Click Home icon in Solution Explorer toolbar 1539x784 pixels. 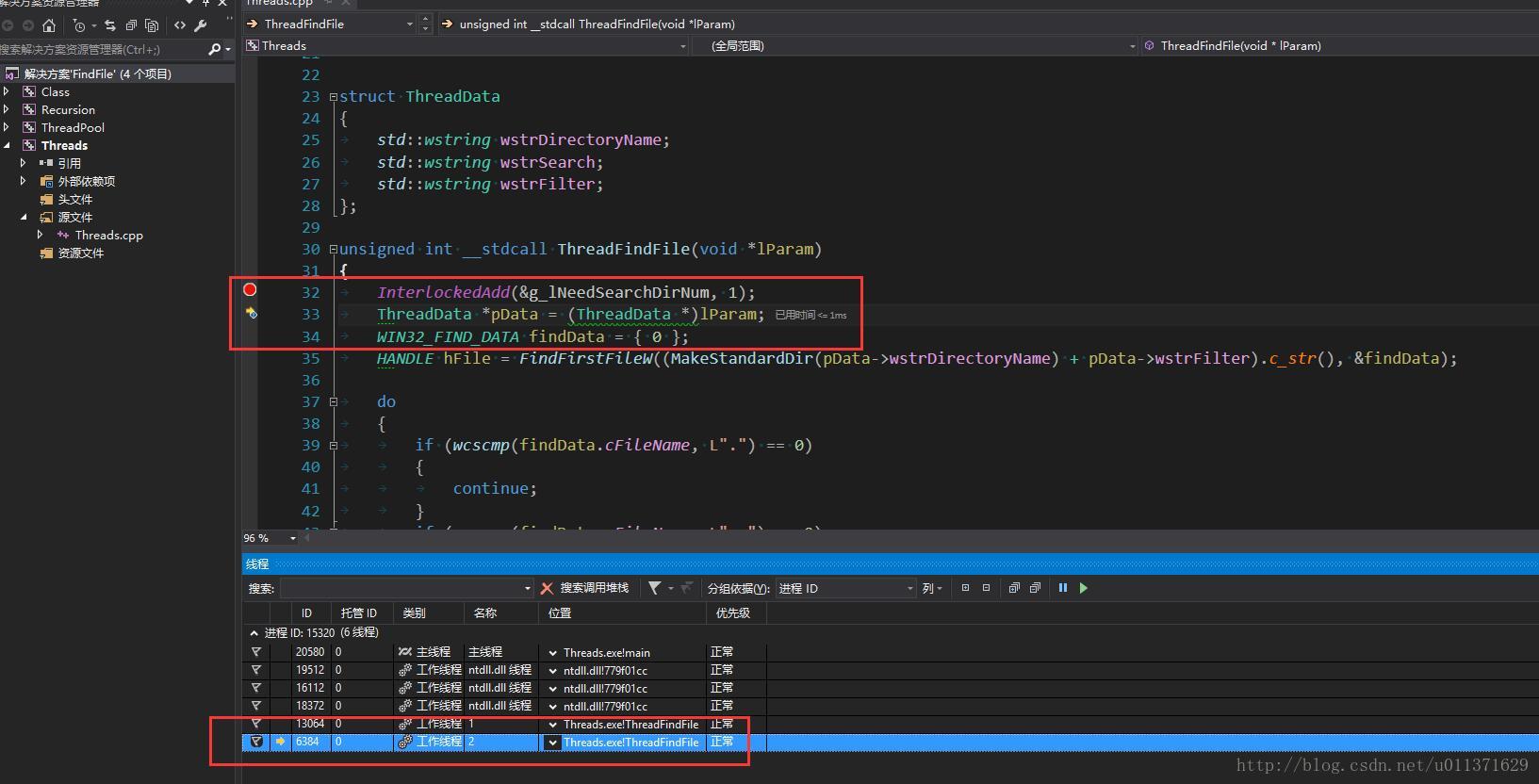point(49,25)
